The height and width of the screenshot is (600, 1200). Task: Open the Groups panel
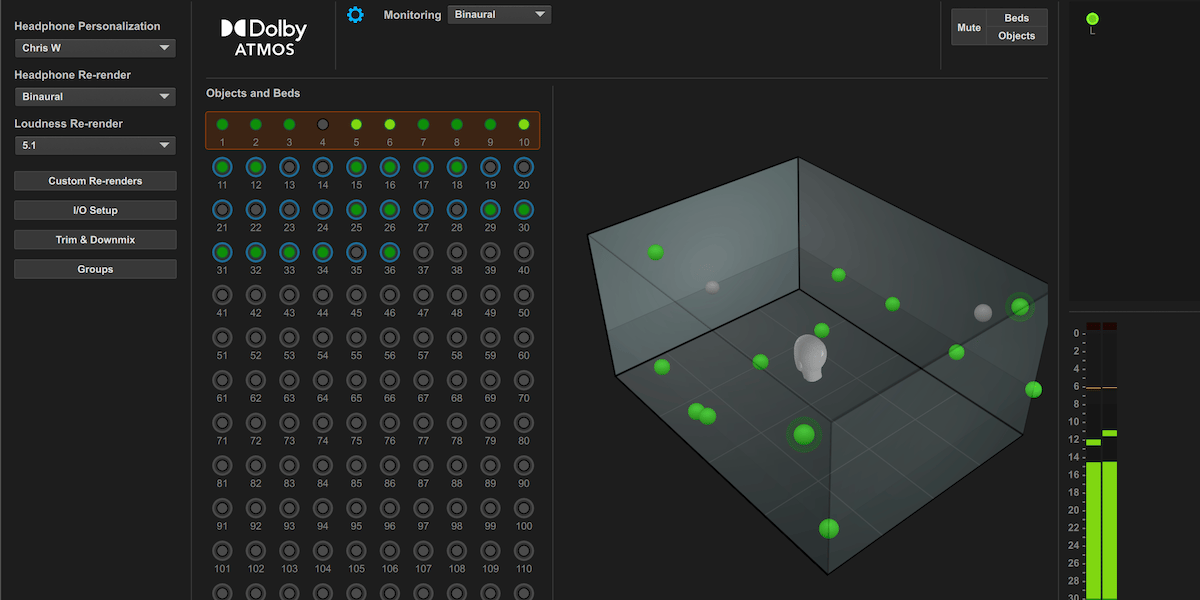click(x=95, y=269)
